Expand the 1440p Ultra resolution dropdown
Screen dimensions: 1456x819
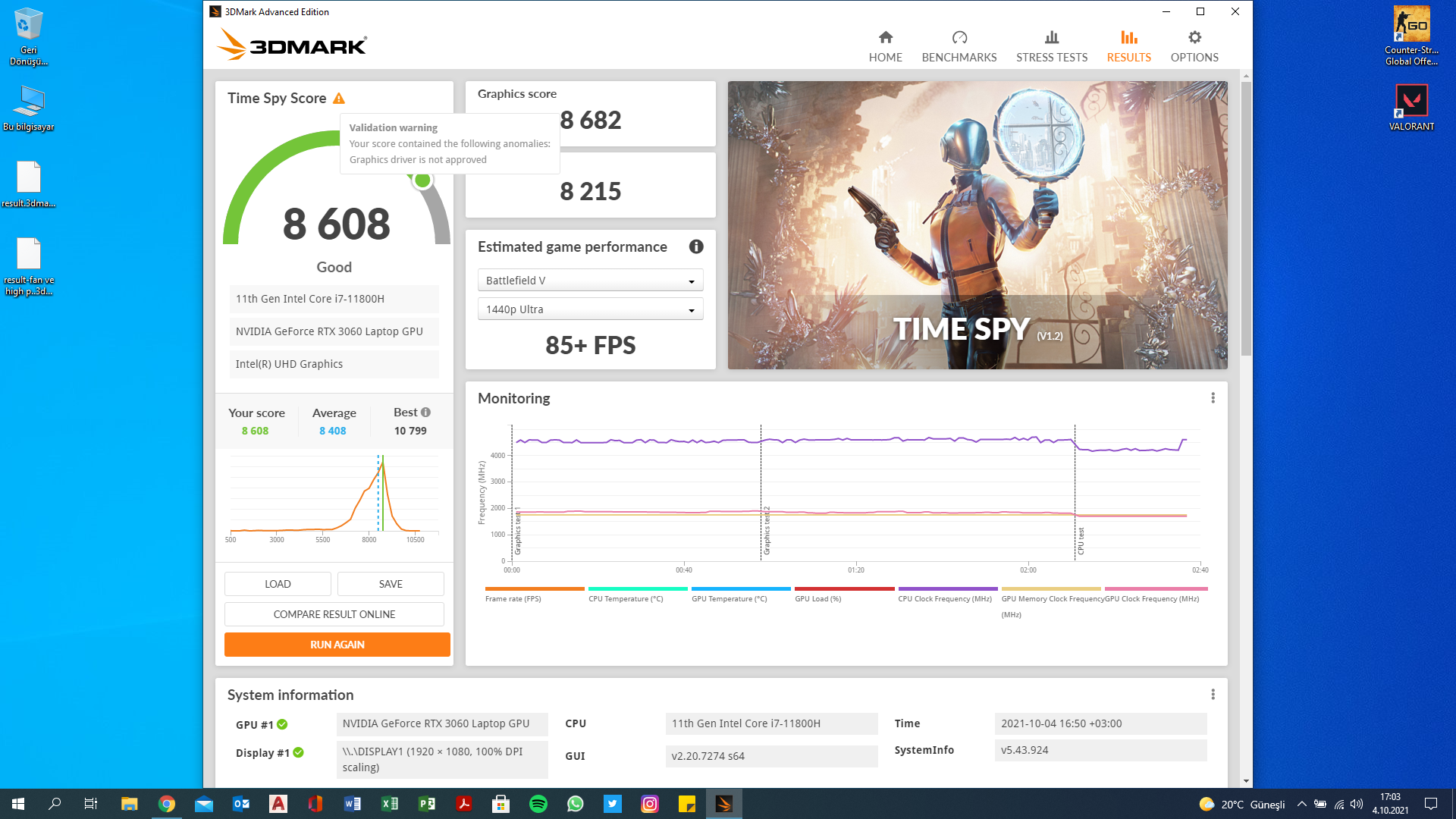click(x=590, y=309)
